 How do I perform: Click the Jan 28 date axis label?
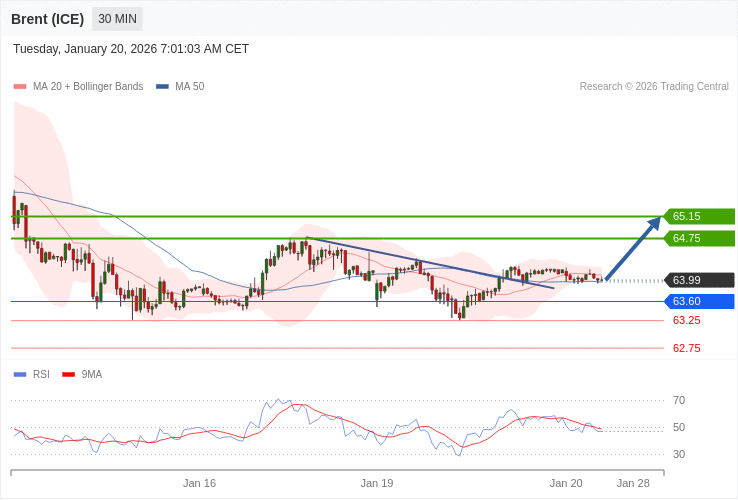633,483
